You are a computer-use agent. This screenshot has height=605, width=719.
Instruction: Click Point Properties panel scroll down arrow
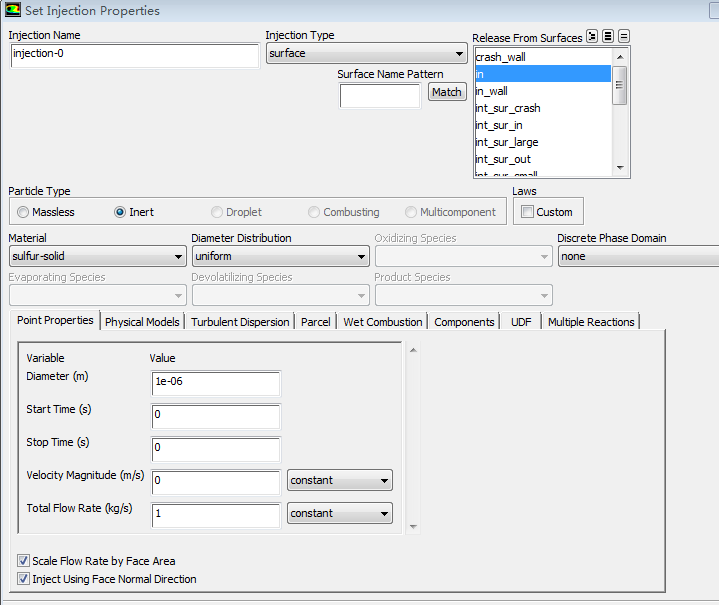pos(413,527)
